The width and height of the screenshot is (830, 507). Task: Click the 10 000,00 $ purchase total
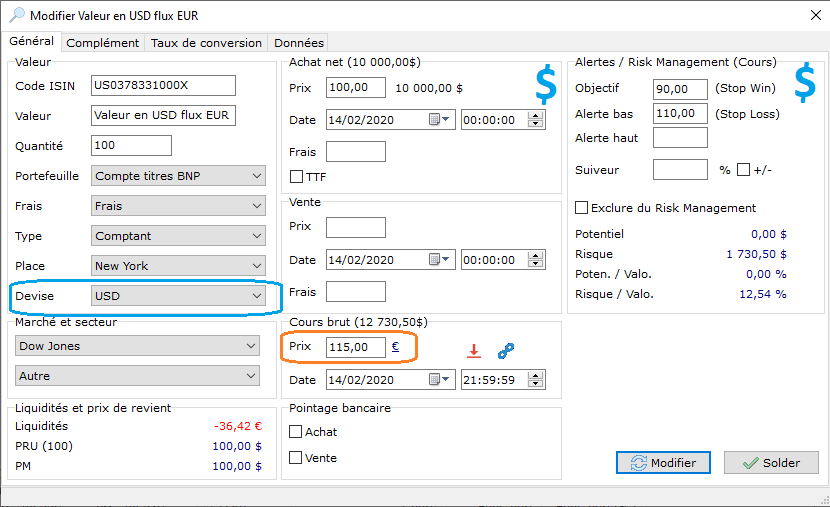click(x=429, y=88)
